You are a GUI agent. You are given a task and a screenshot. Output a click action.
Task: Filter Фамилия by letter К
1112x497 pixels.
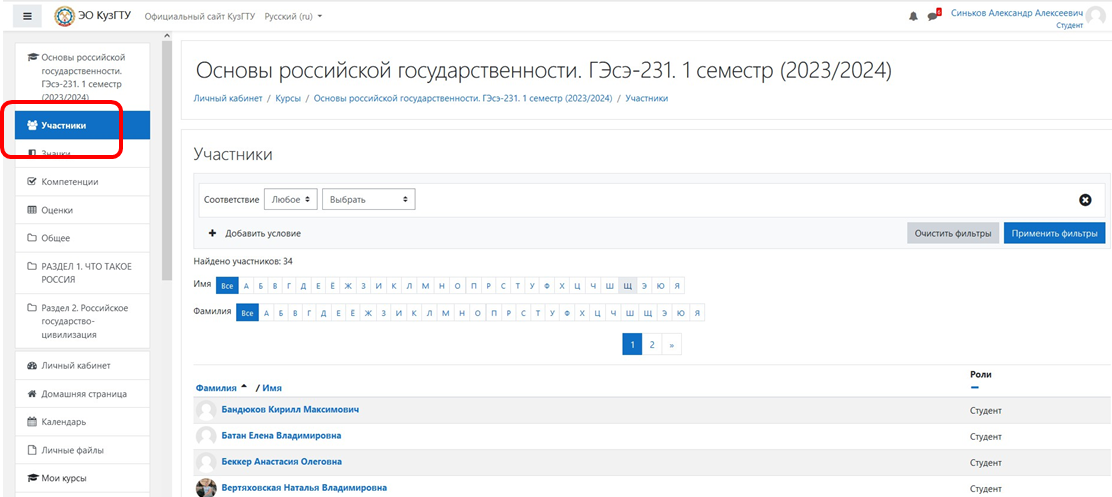pyautogui.click(x=413, y=313)
